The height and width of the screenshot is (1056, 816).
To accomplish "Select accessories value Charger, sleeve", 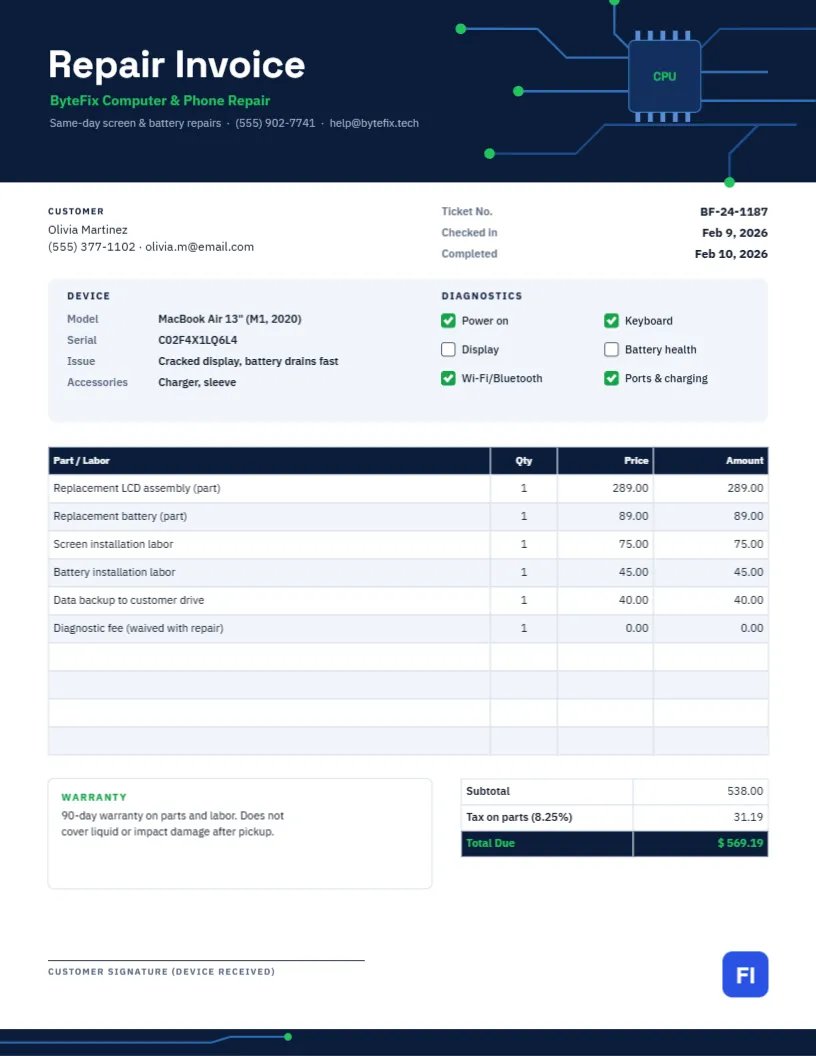I will pos(197,382).
